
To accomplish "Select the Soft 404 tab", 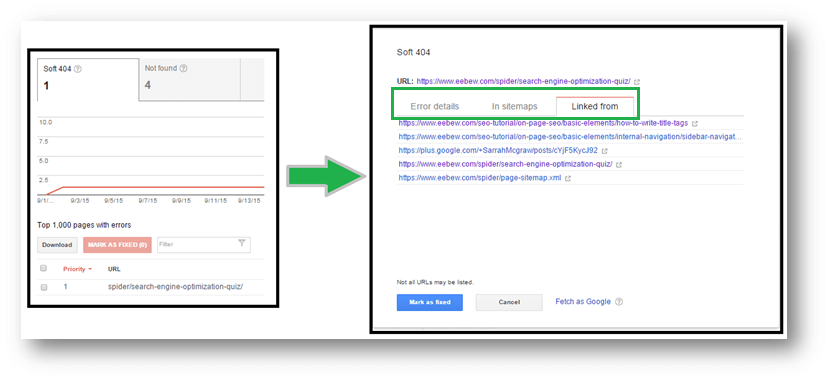I will [x=88, y=79].
